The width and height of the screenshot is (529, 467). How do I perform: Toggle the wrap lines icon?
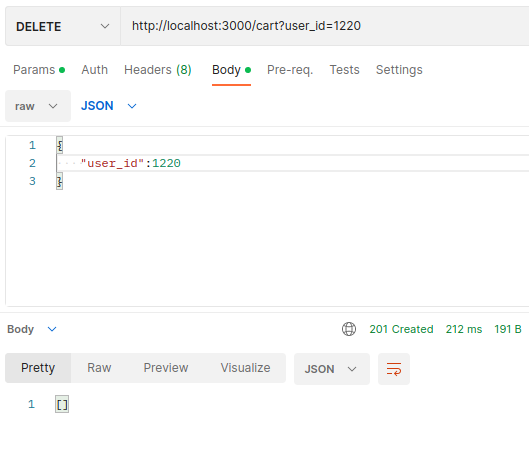[x=394, y=369]
